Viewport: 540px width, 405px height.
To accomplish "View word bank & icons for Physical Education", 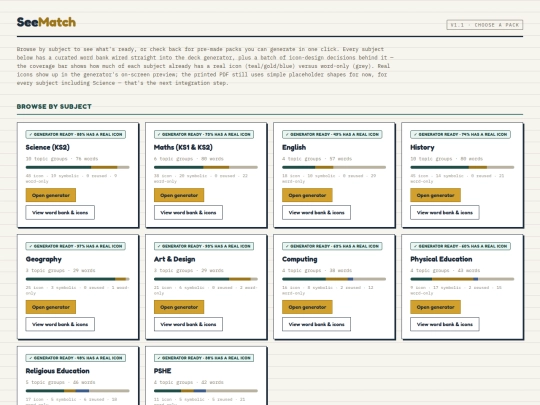I will coord(445,324).
